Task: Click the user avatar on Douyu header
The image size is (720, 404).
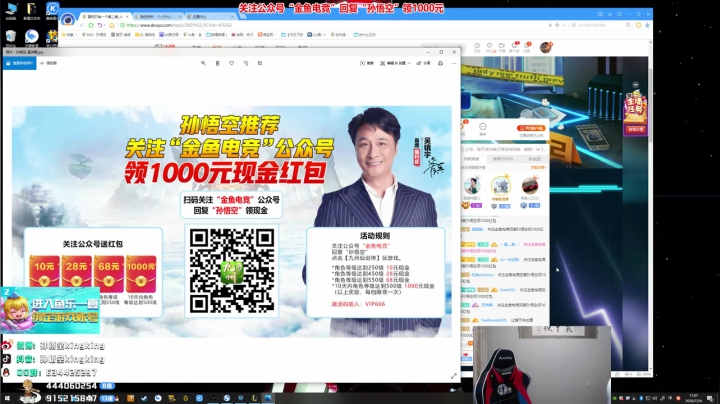Action: pyautogui.click(x=546, y=47)
